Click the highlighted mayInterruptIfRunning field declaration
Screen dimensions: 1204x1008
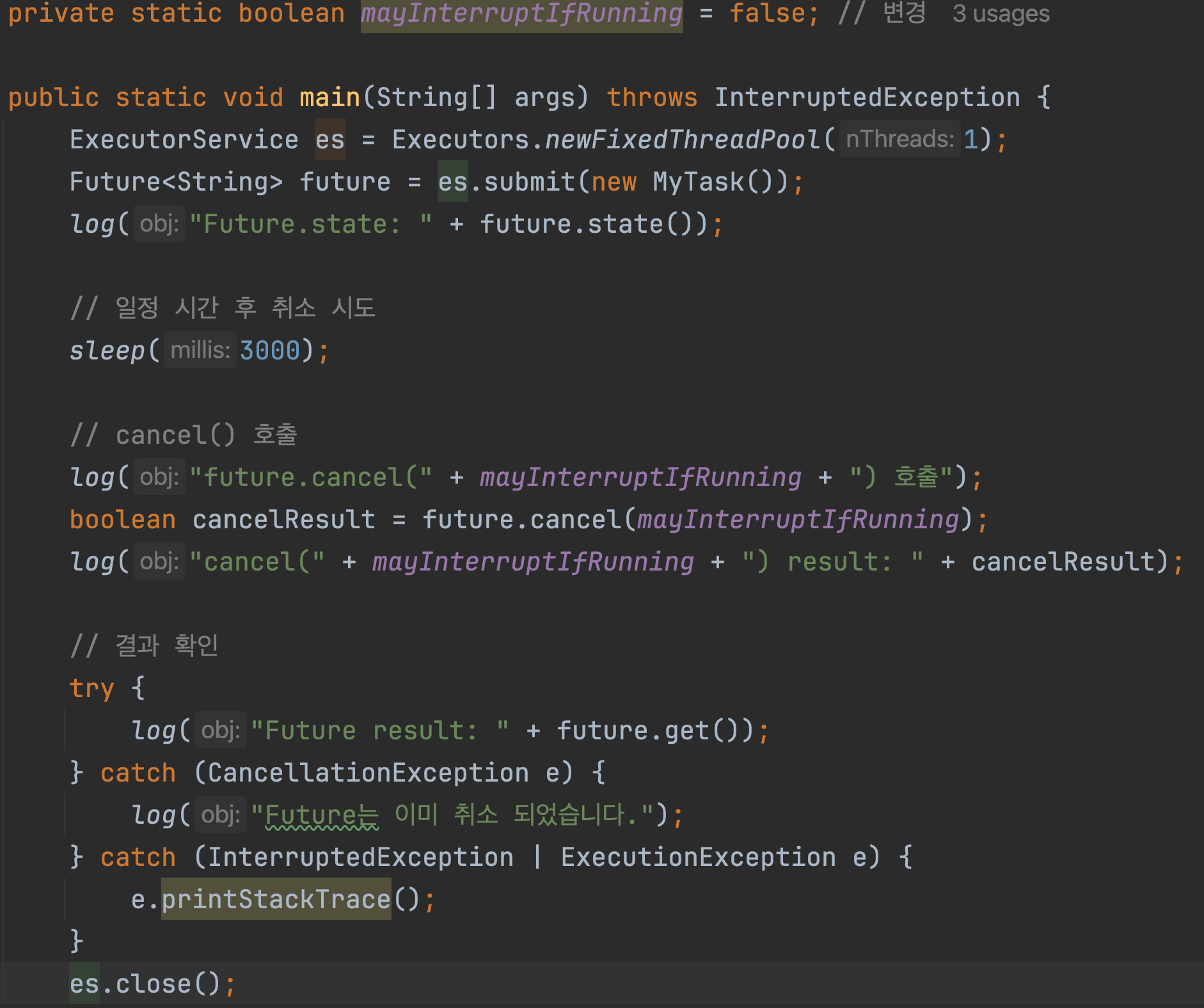pos(522,13)
